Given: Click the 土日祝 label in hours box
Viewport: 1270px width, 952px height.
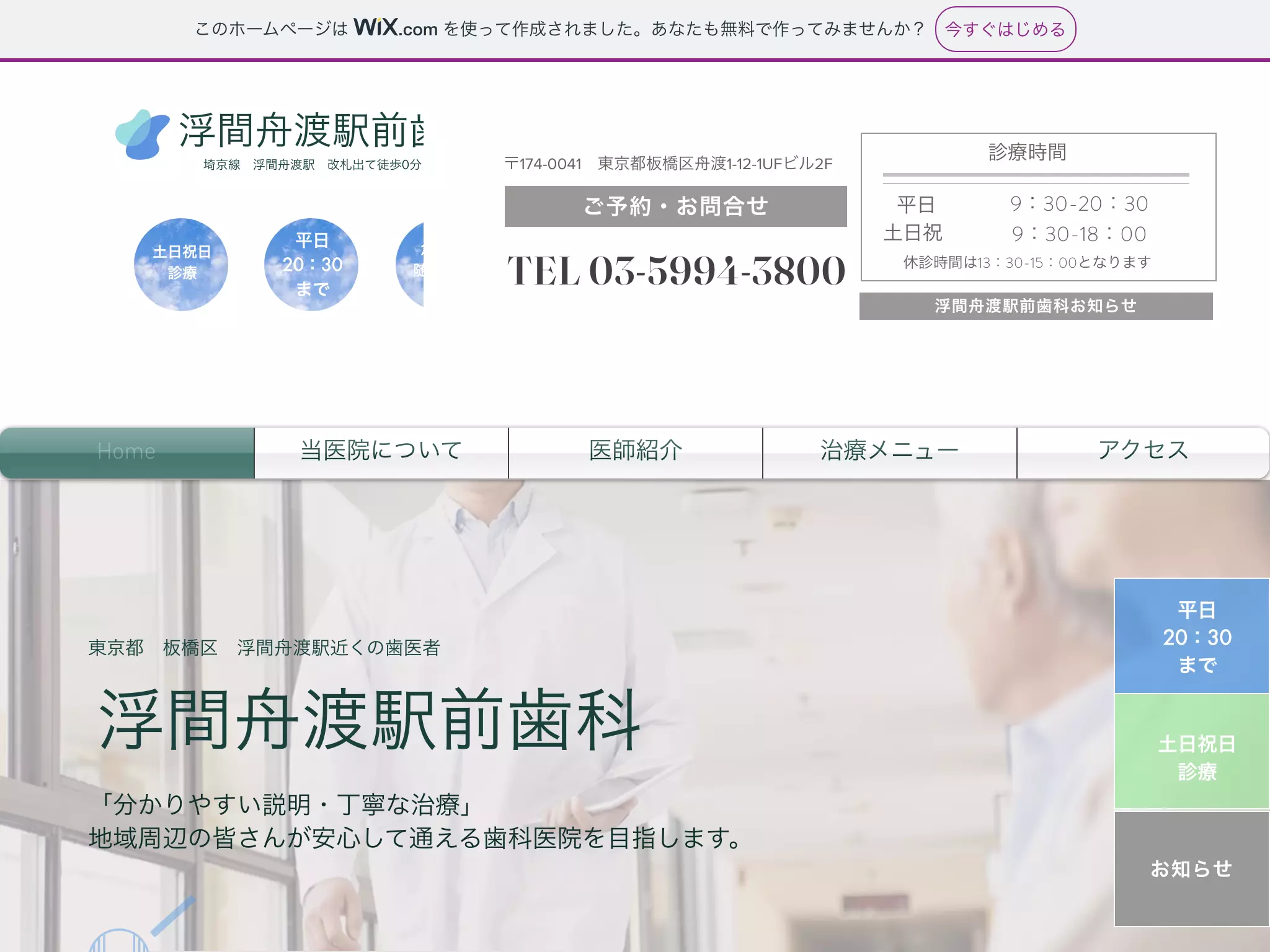Looking at the screenshot, I should (913, 233).
